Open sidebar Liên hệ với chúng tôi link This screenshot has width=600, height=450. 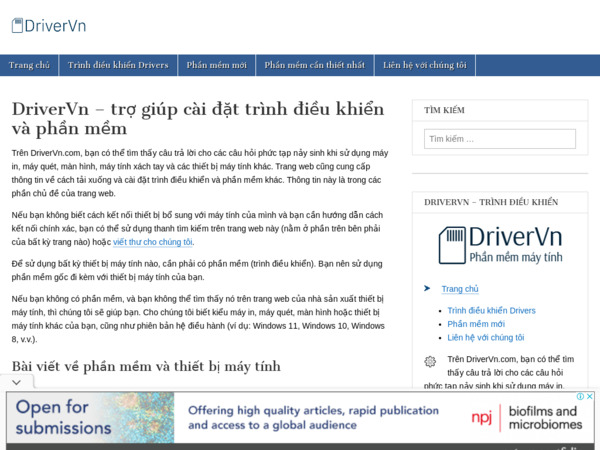[x=486, y=338]
